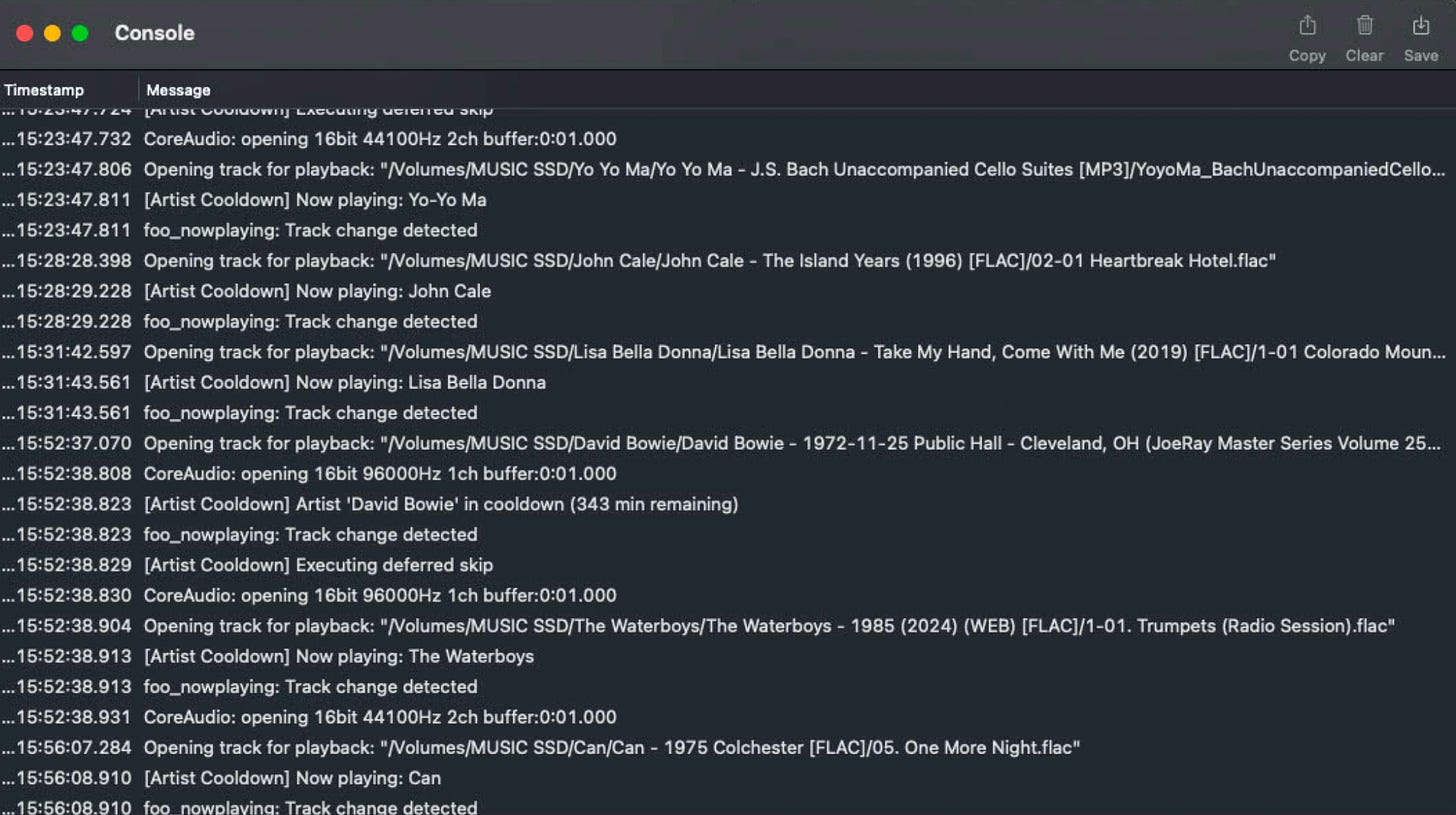Select the "Now playing: Can" message
This screenshot has width=1456, height=815.
[x=292, y=778]
